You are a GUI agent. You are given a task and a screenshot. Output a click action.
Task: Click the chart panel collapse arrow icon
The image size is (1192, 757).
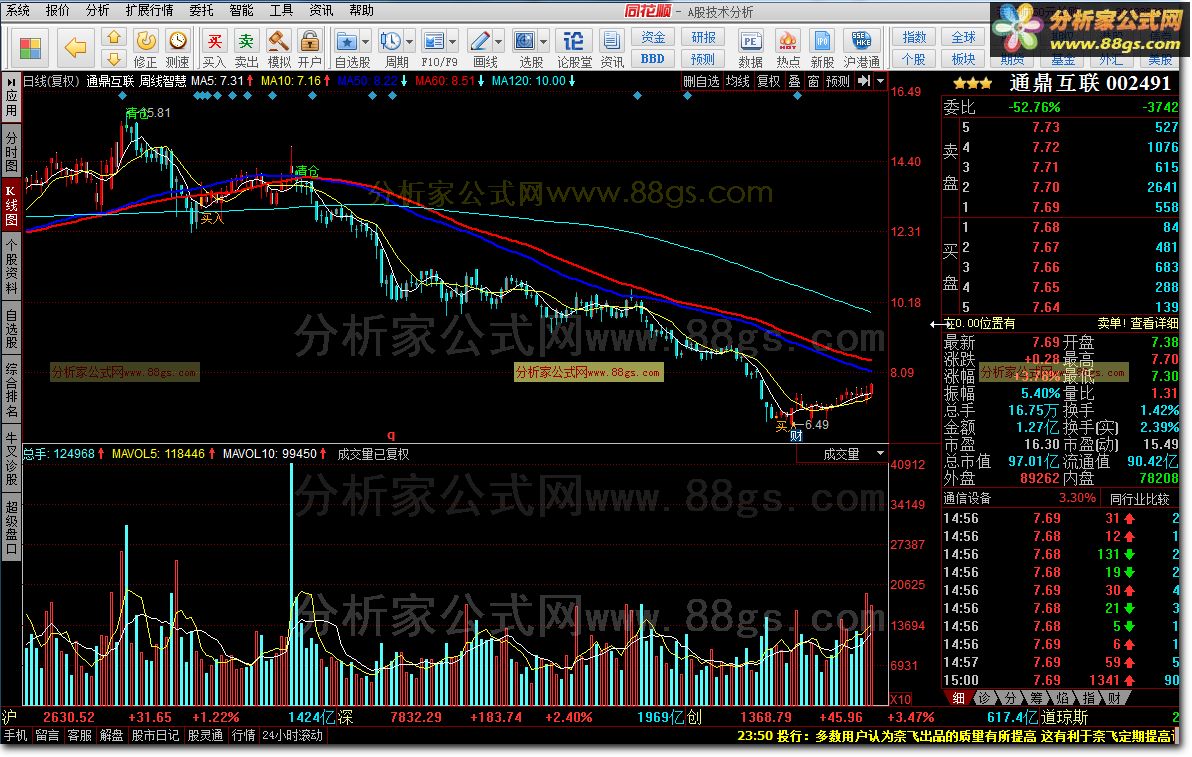coord(11,81)
